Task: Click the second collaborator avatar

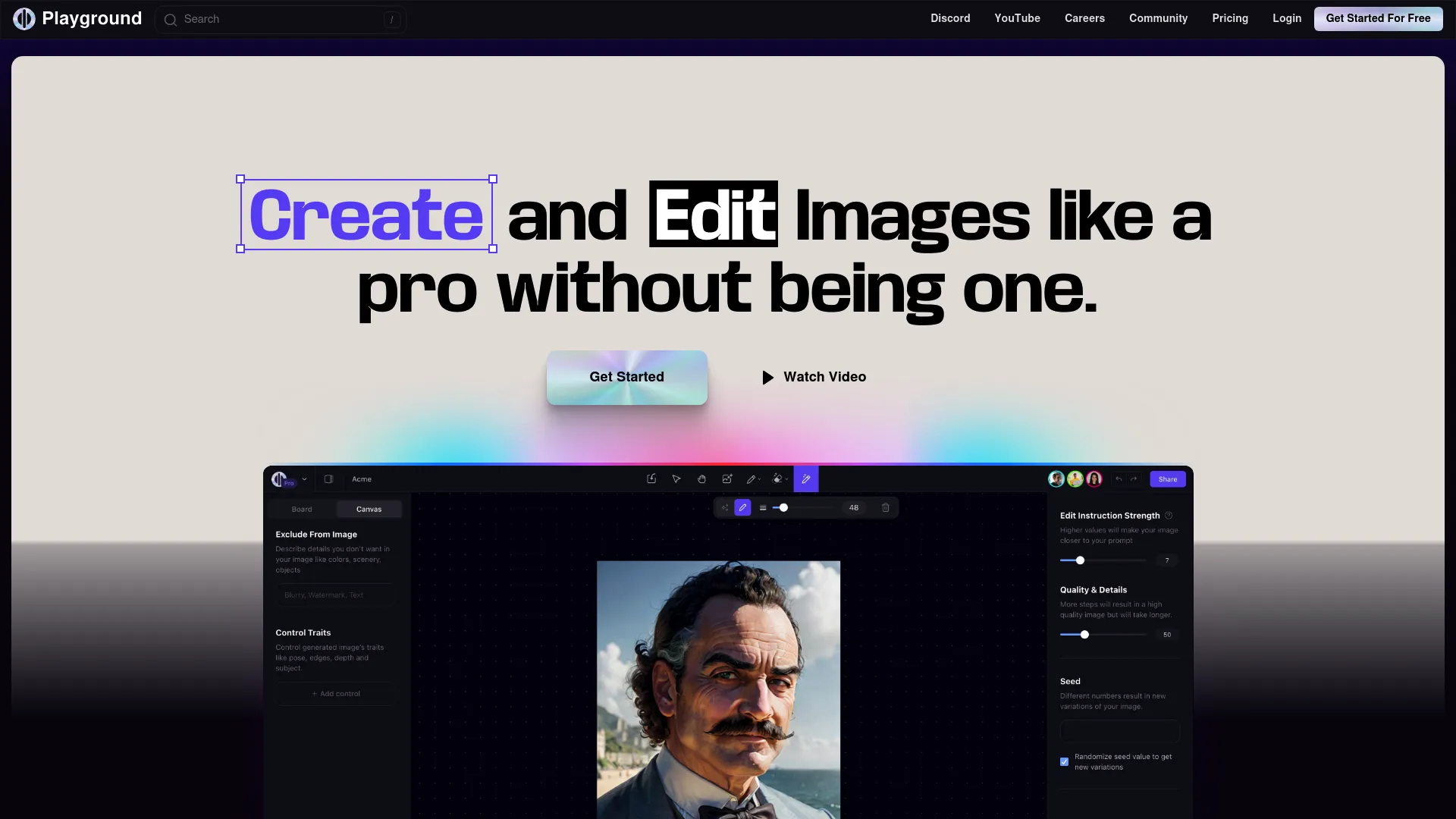Action: coord(1075,479)
